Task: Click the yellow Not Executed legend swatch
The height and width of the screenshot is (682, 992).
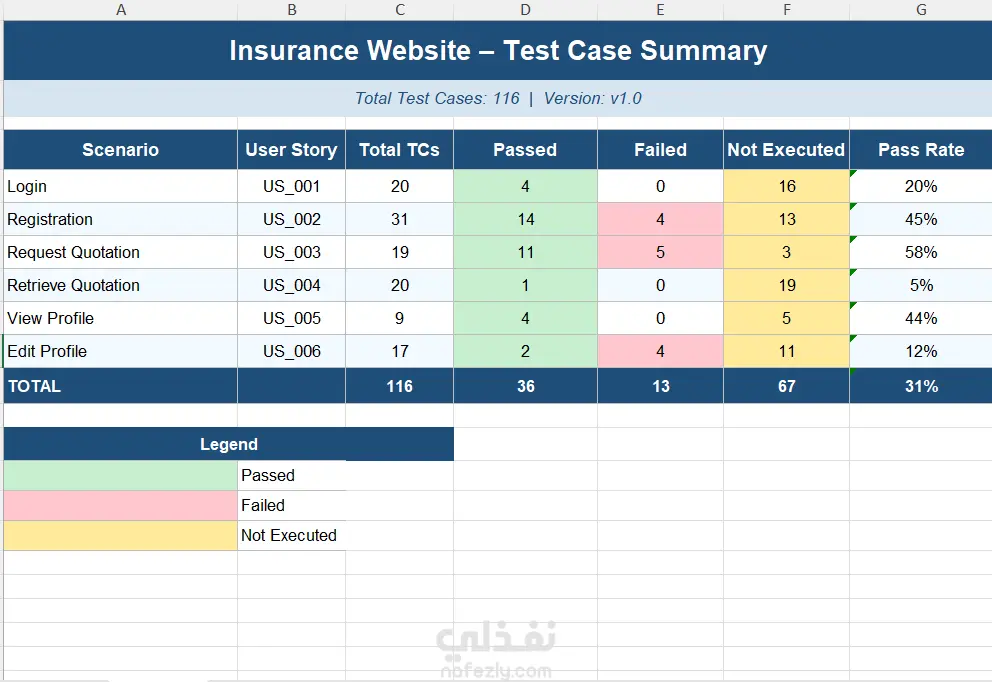Action: tap(120, 535)
